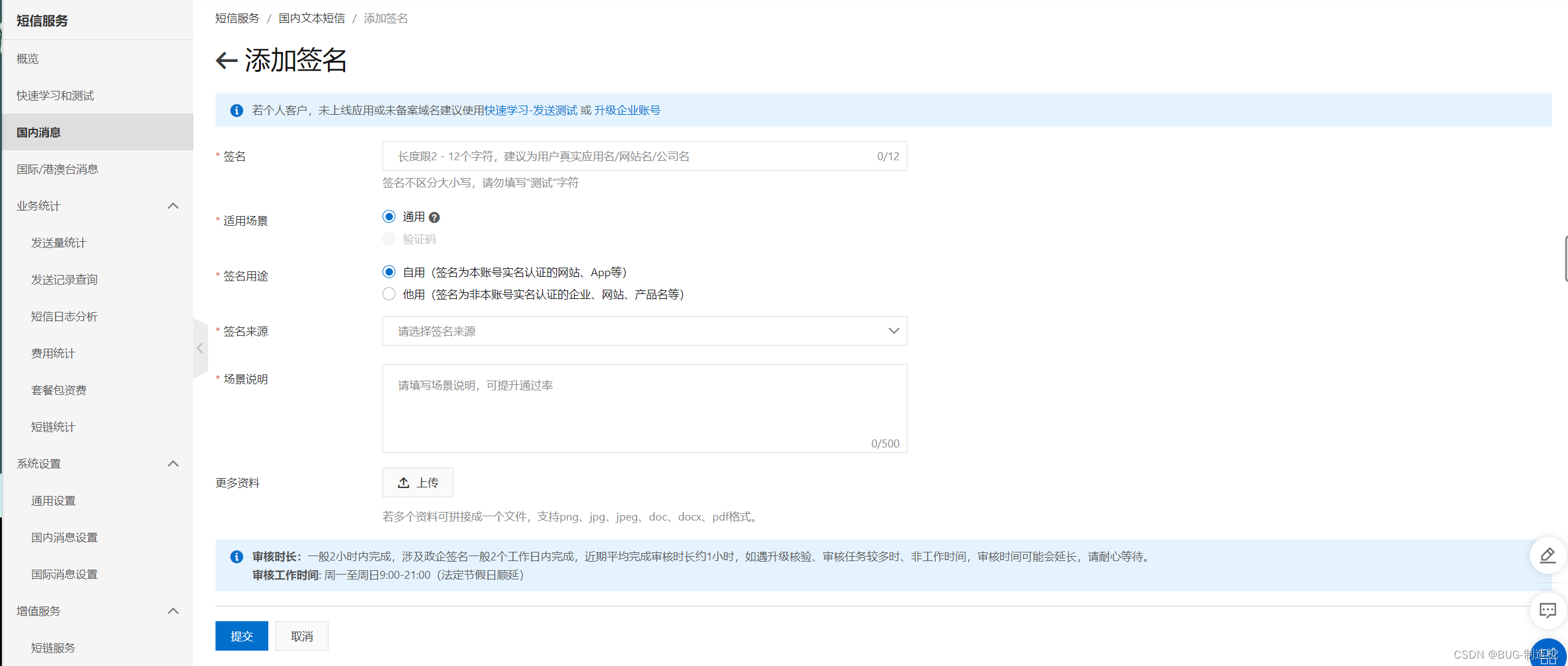1568x666 pixels.
Task: Collapse the 系统设置 sidebar section
Action: (x=173, y=463)
